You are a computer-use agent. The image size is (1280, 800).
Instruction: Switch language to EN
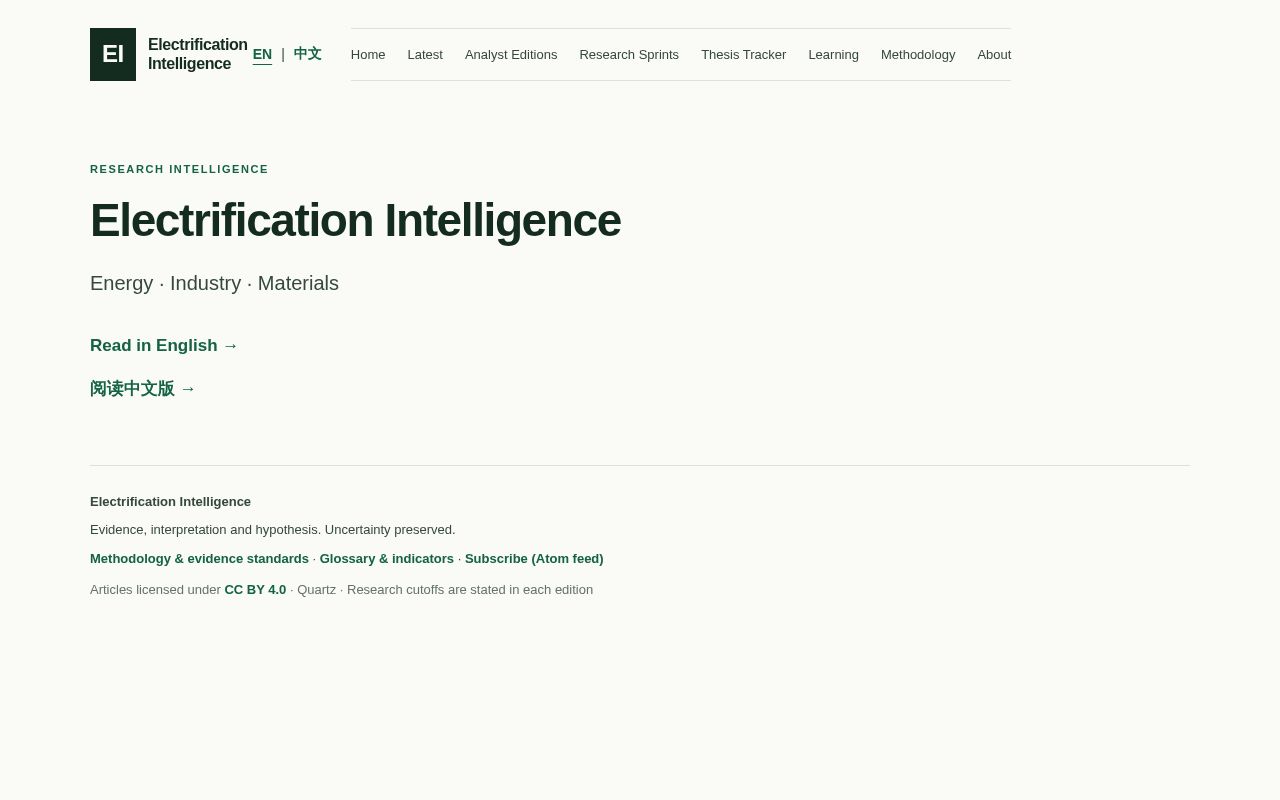(262, 54)
